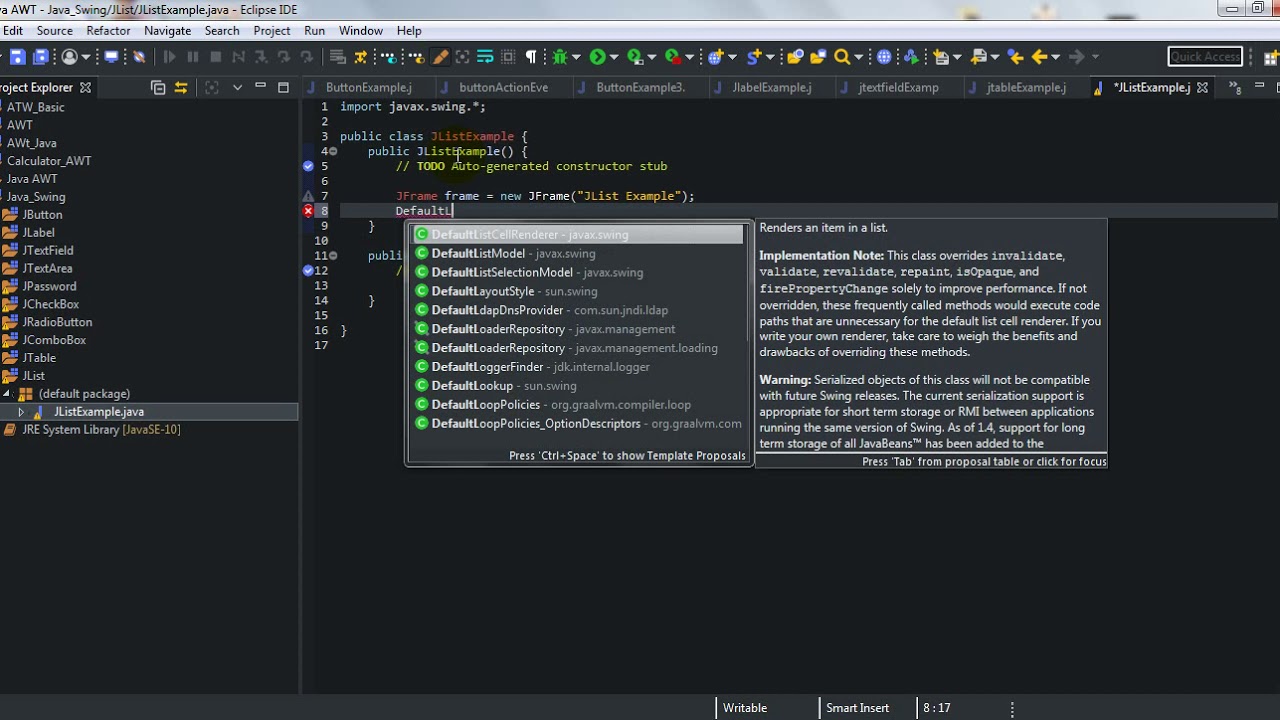Collapse the default package tree node

[x=7, y=394]
